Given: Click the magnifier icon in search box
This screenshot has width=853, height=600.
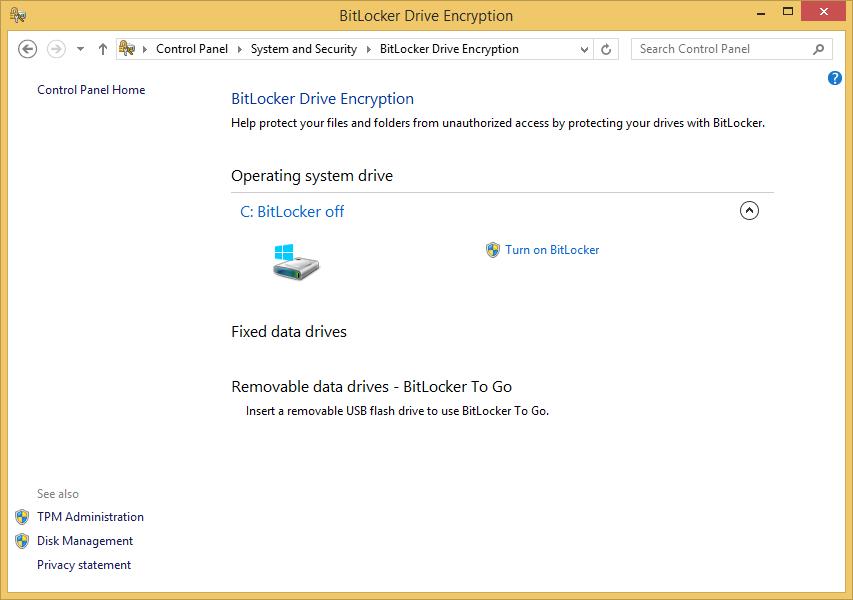Looking at the screenshot, I should [x=819, y=49].
